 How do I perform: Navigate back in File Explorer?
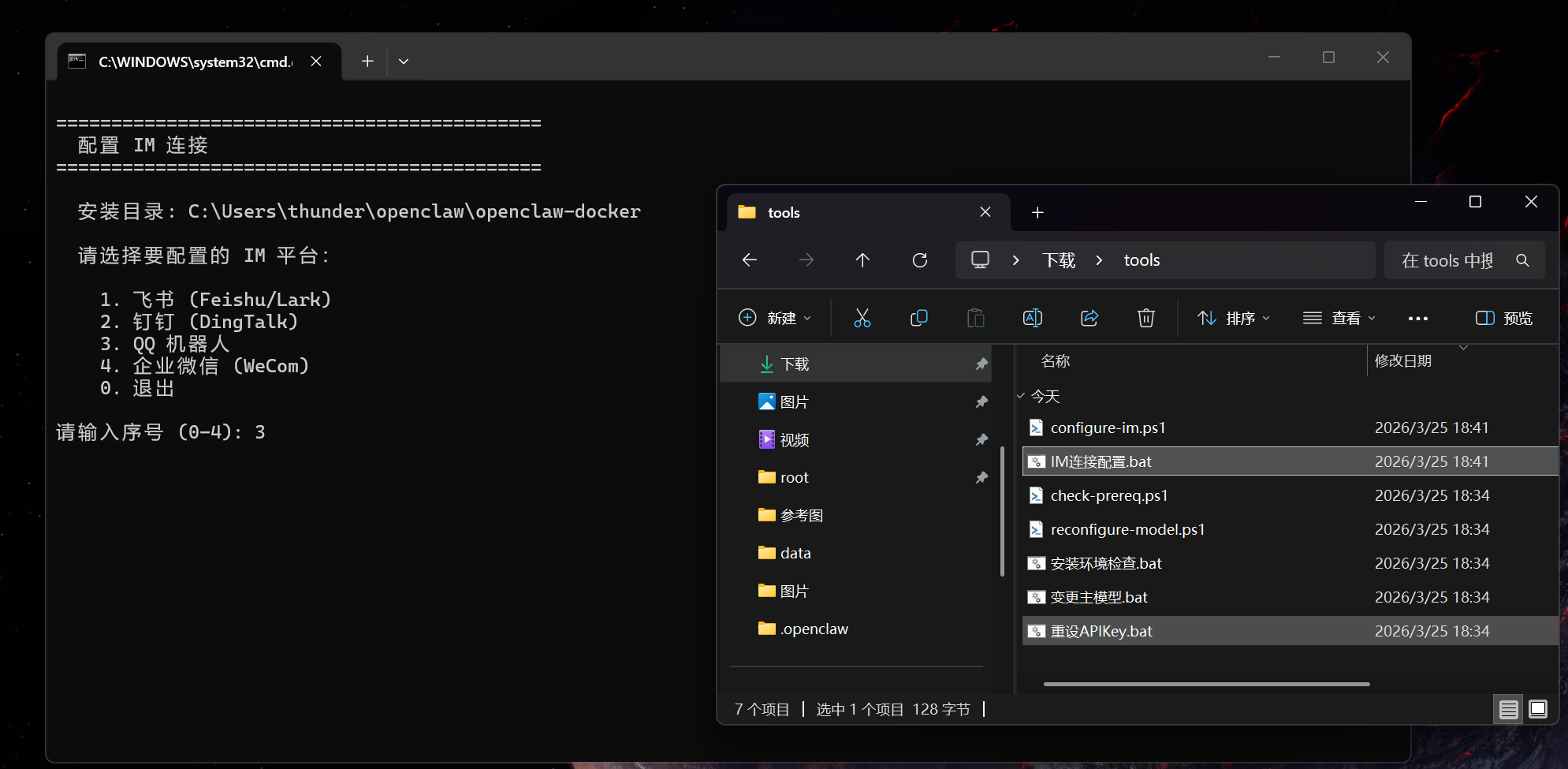pyautogui.click(x=750, y=260)
